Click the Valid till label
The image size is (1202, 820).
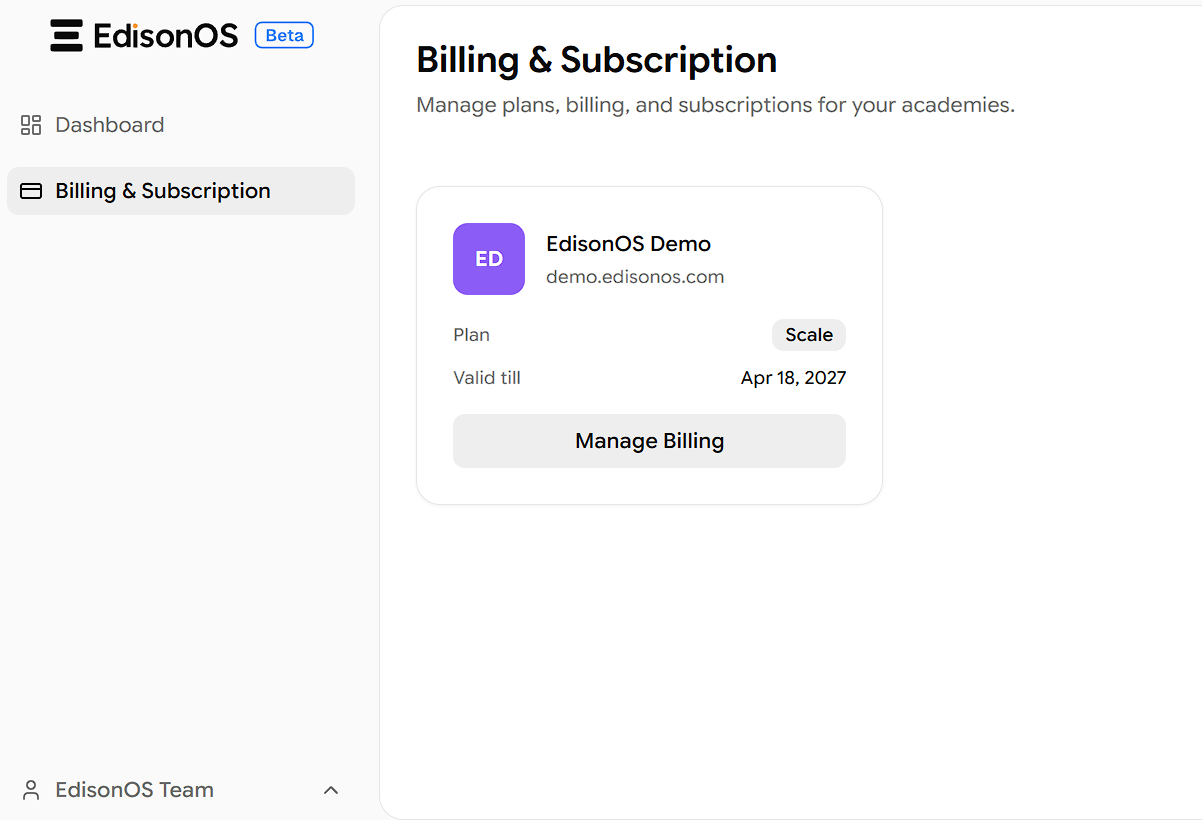(x=487, y=378)
